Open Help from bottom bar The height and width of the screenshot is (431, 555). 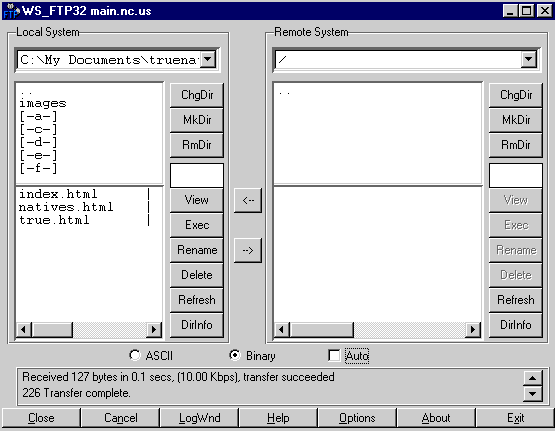tap(278, 418)
